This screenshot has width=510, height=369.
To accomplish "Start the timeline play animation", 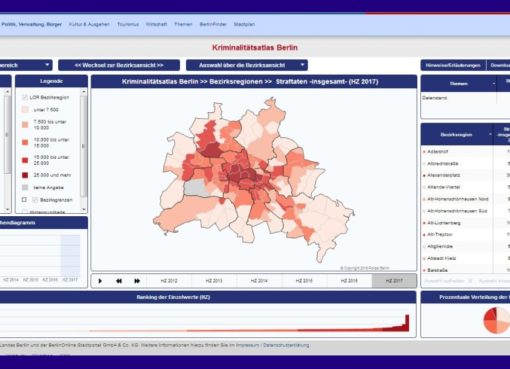I will (x=100, y=281).
